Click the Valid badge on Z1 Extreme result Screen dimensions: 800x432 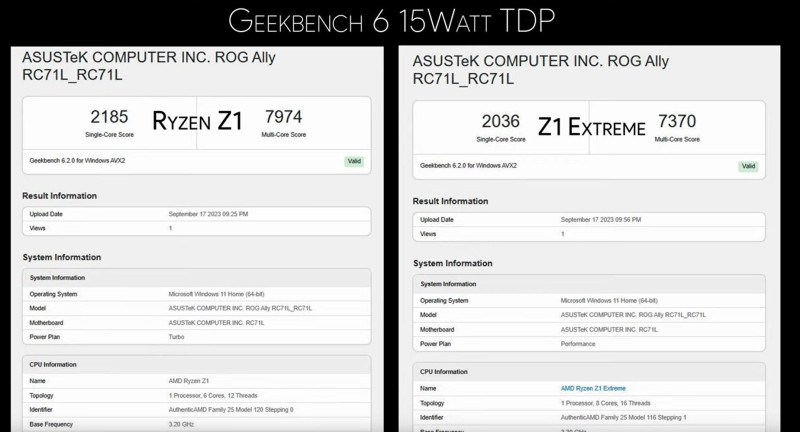(749, 166)
